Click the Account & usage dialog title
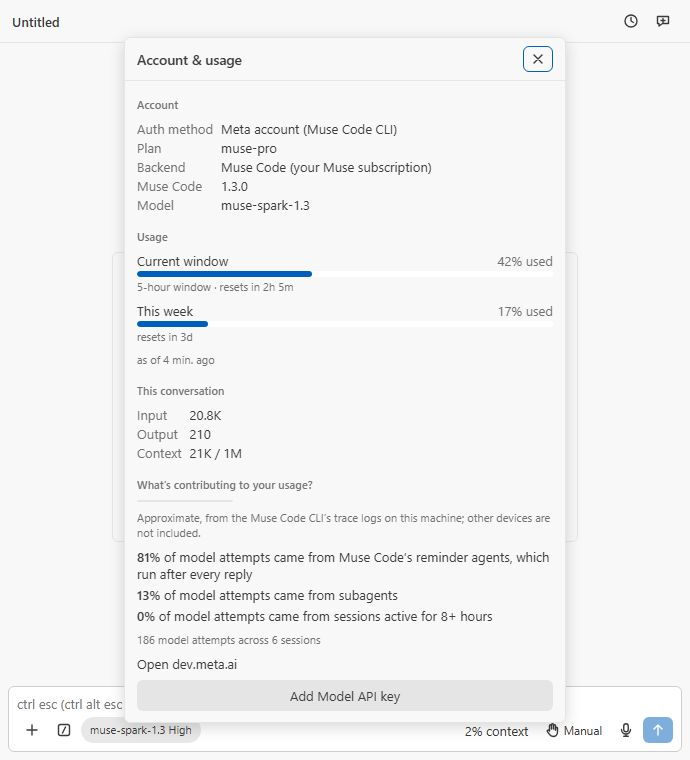The width and height of the screenshot is (690, 760). [189, 61]
